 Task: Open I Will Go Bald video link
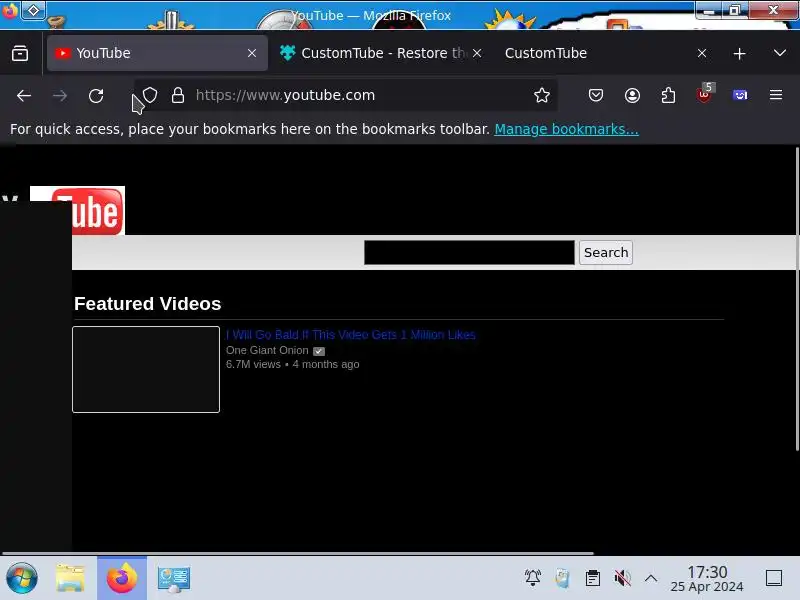[x=351, y=335]
